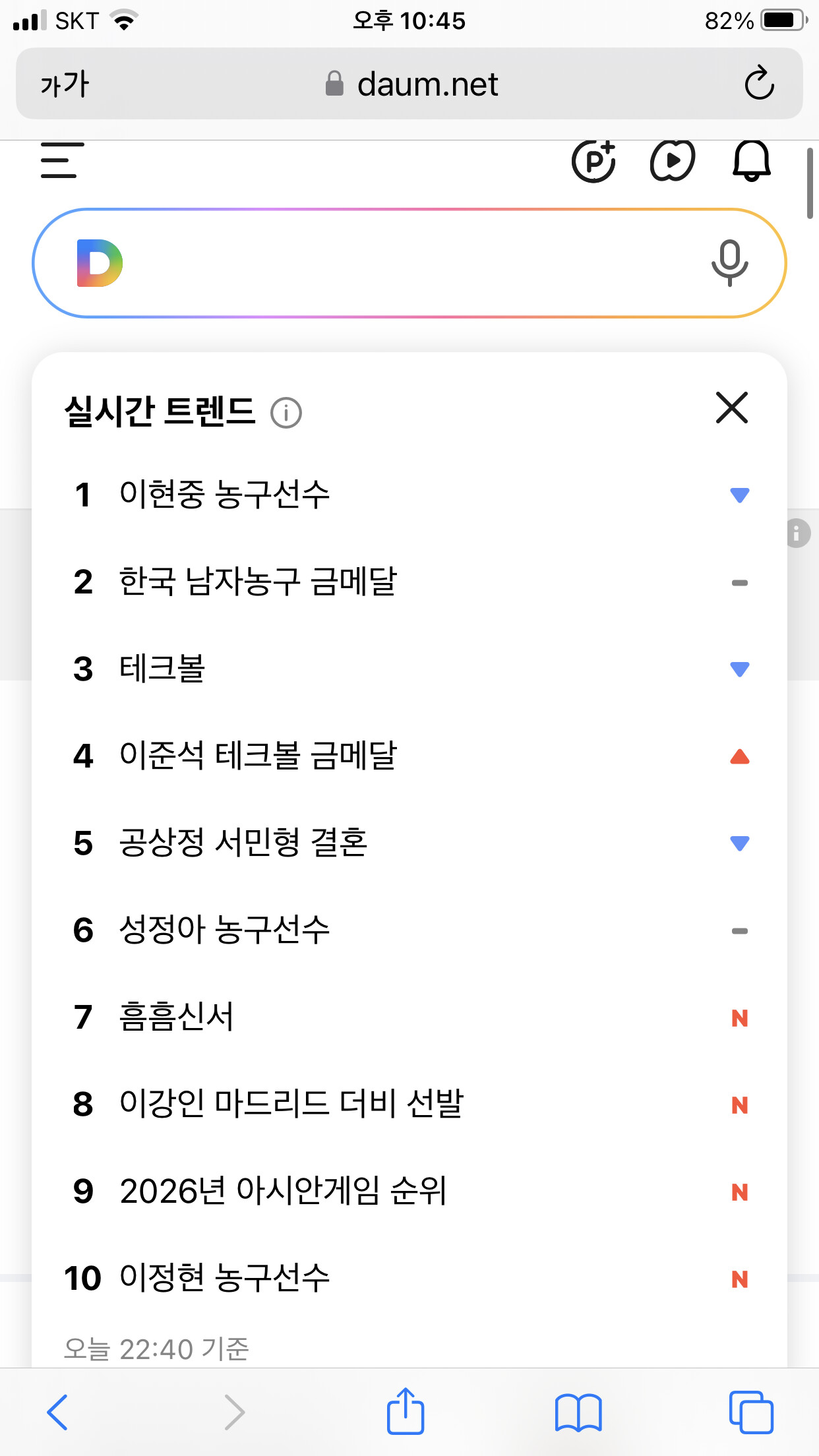Open trend 이현중 농구선수
Viewport: 819px width, 1456px height.
pyautogui.click(x=224, y=495)
